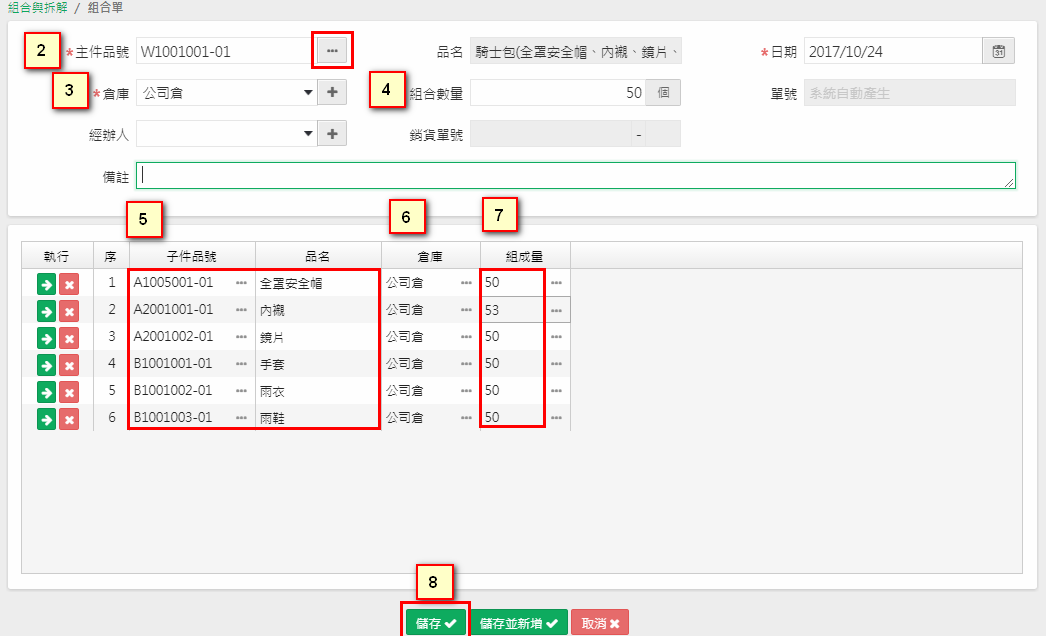Delete row 6 with red X icon
The image size is (1046, 636).
(x=69, y=419)
